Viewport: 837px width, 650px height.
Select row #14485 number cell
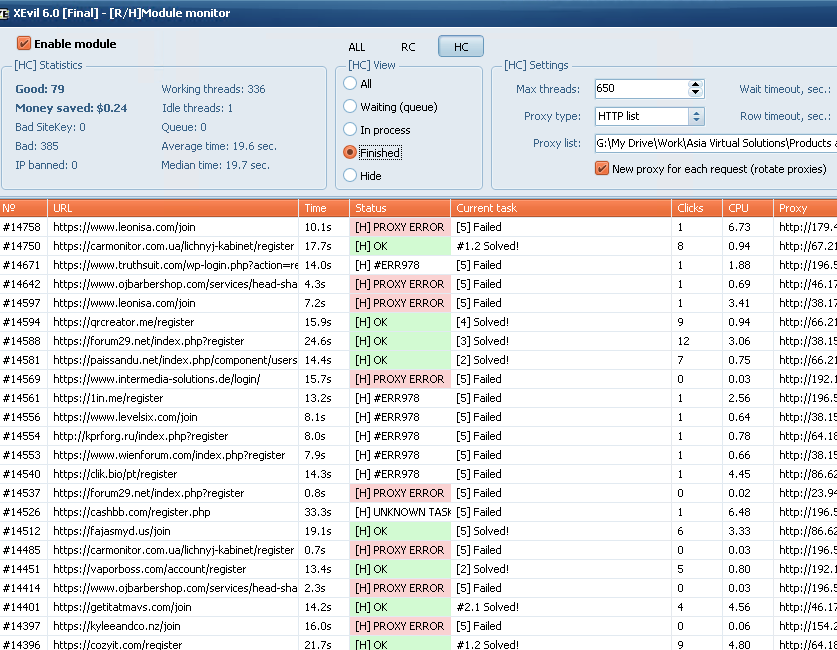point(23,550)
